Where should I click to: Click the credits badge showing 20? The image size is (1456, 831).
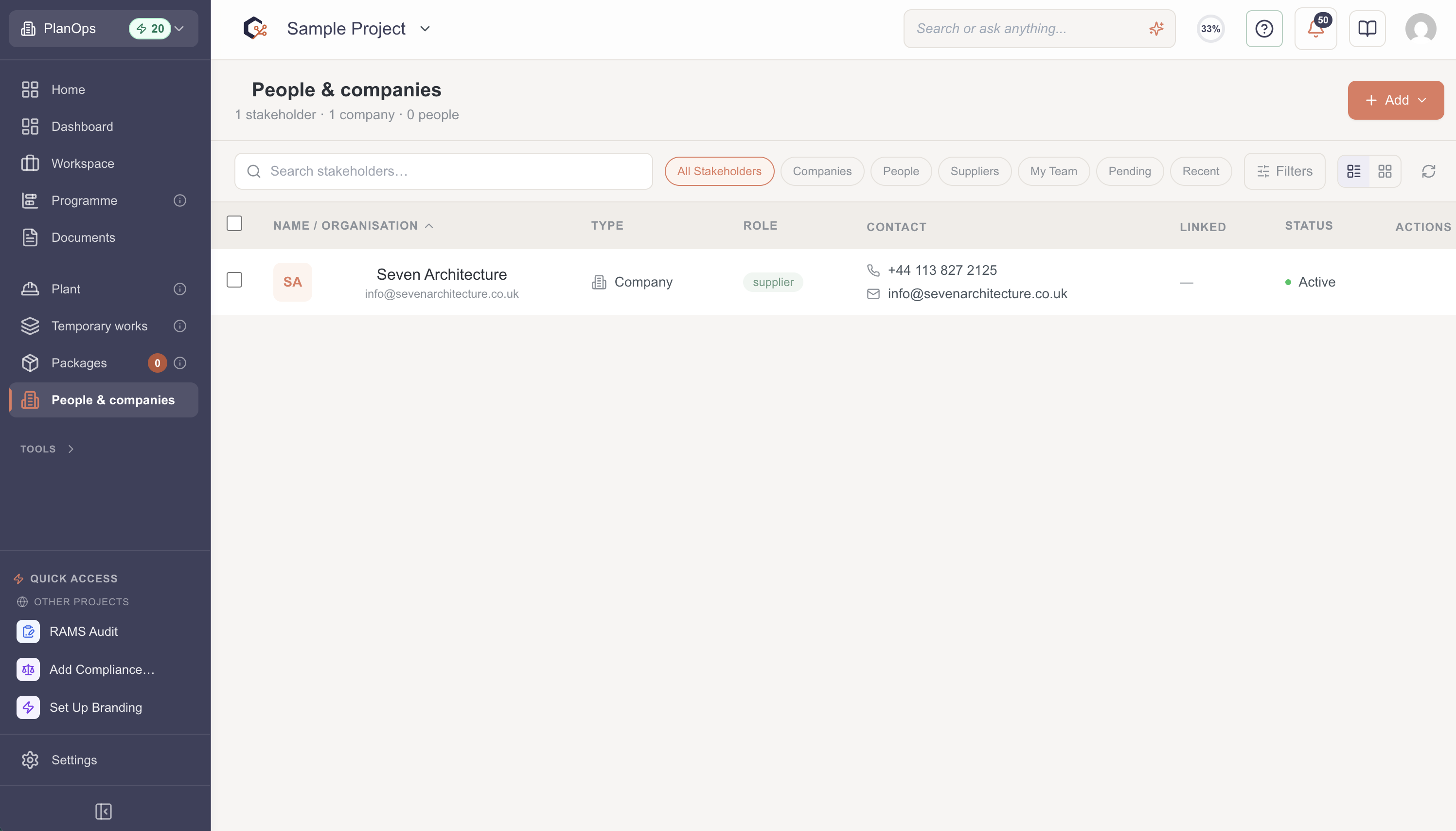150,29
